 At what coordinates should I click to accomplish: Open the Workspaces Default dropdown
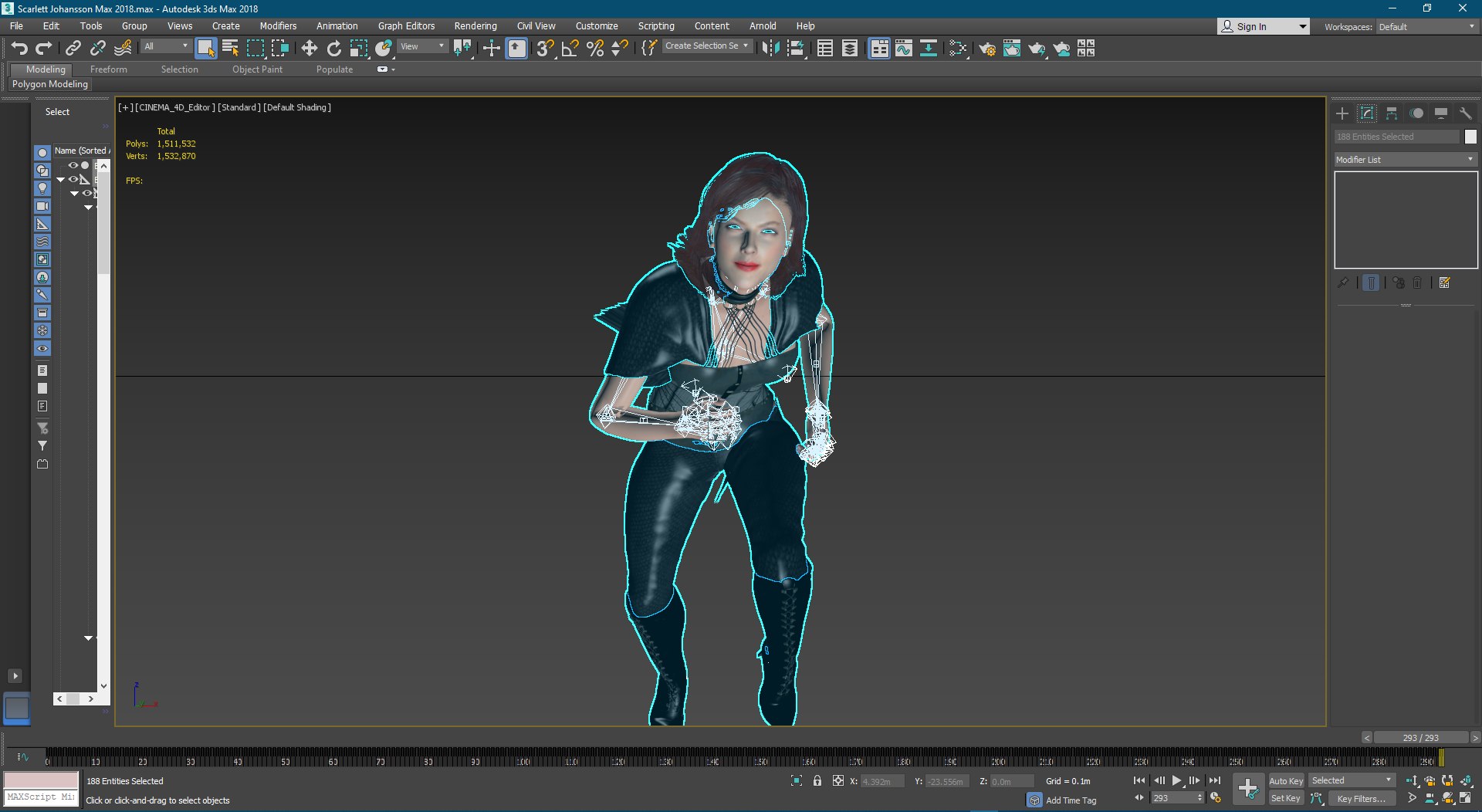click(x=1427, y=26)
